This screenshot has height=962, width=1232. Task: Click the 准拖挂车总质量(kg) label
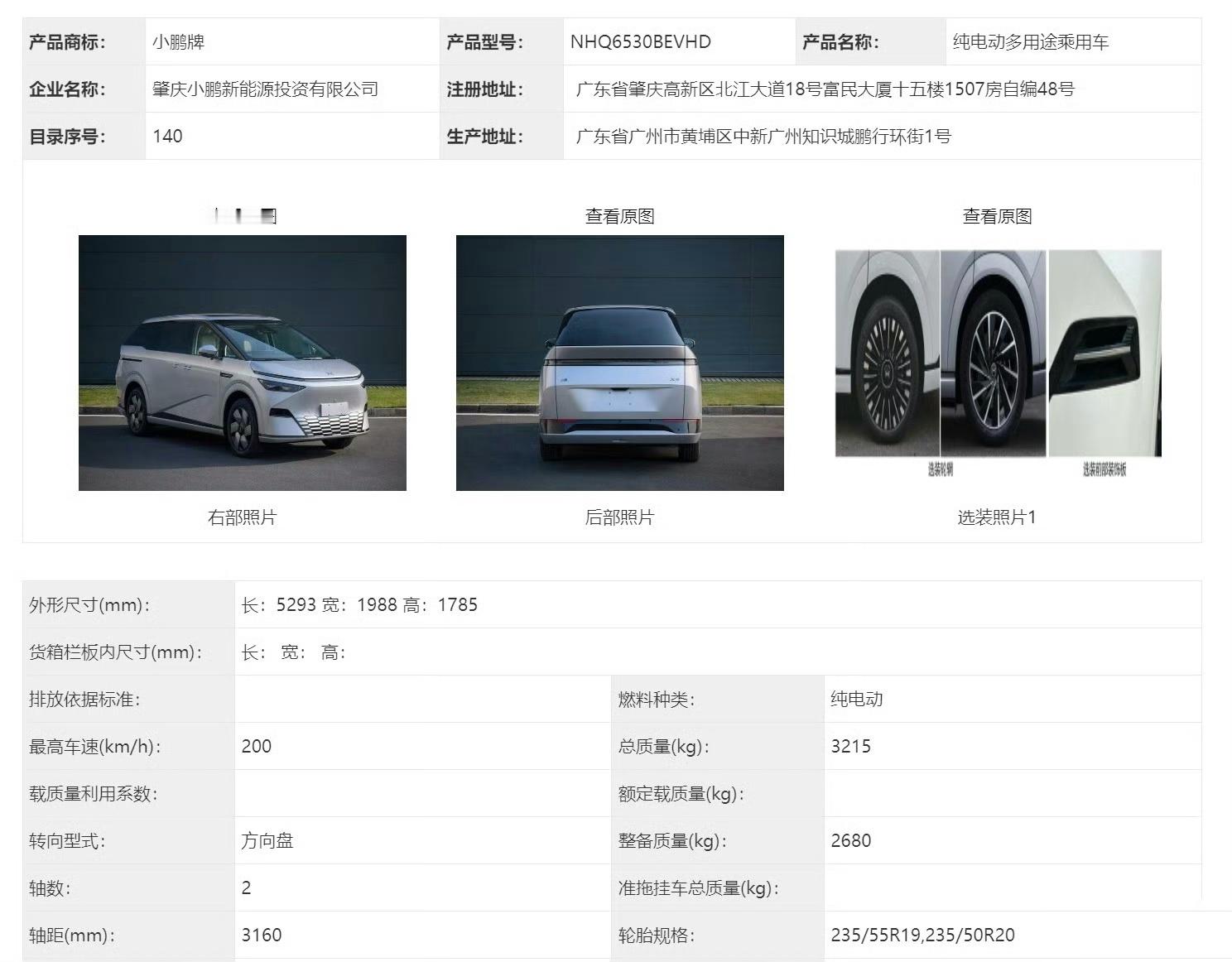(x=699, y=887)
